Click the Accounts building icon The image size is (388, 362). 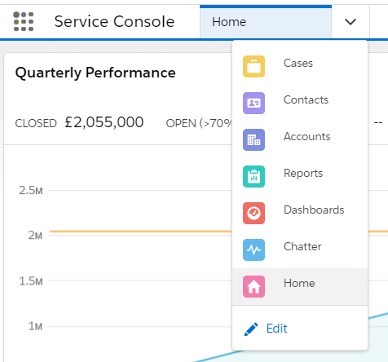click(x=254, y=140)
